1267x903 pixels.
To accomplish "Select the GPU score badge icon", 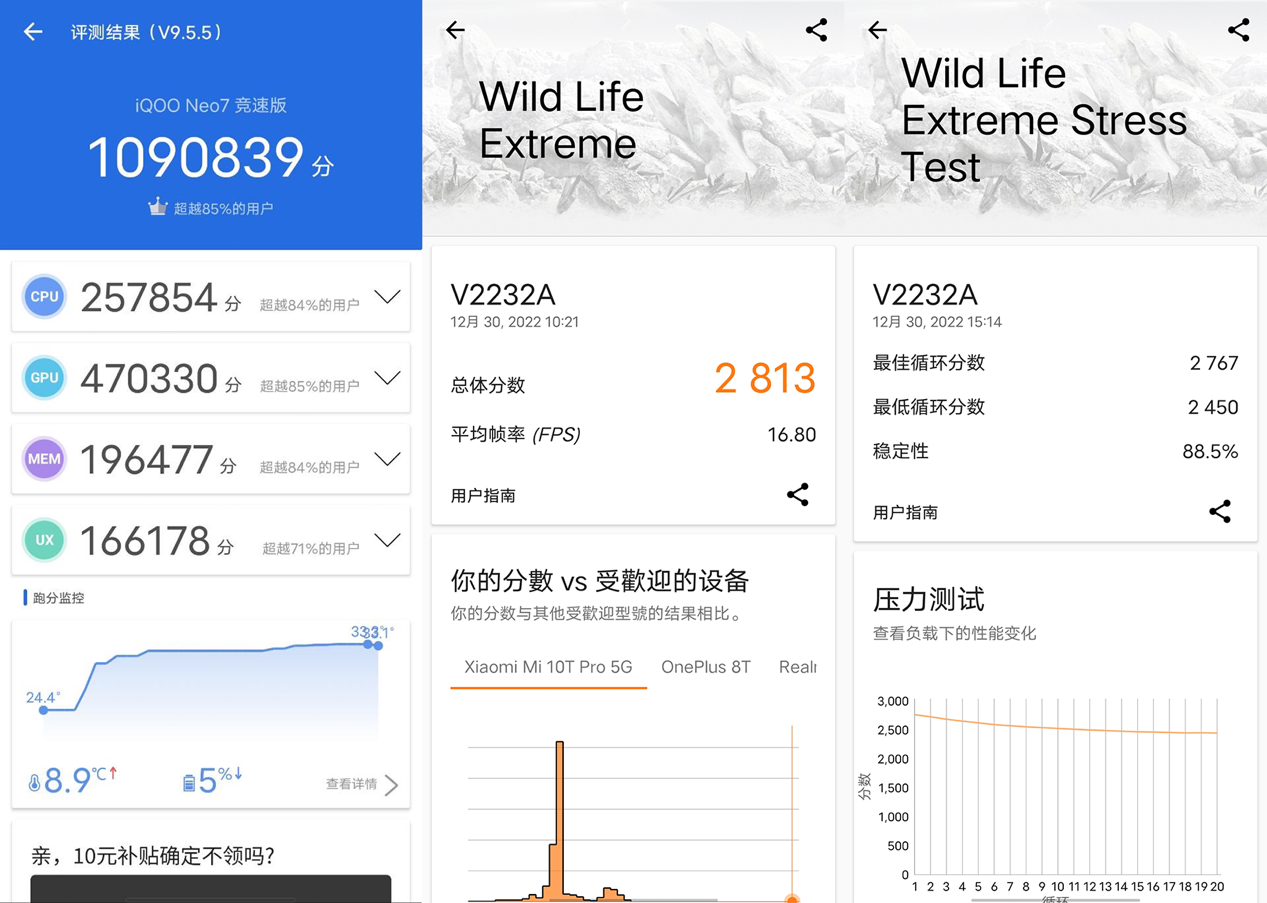I will 44,378.
